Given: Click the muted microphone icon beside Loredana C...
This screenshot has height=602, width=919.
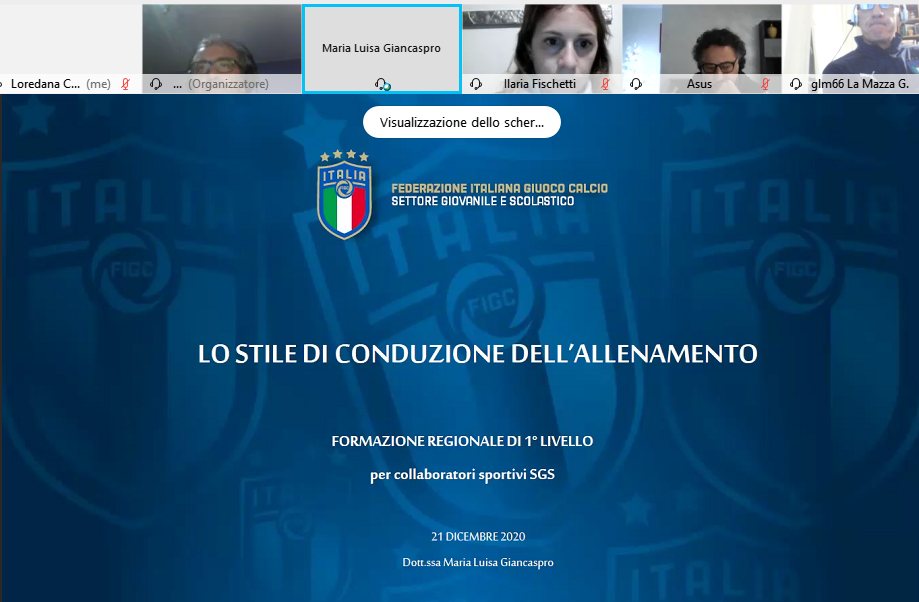Looking at the screenshot, I should [x=125, y=84].
